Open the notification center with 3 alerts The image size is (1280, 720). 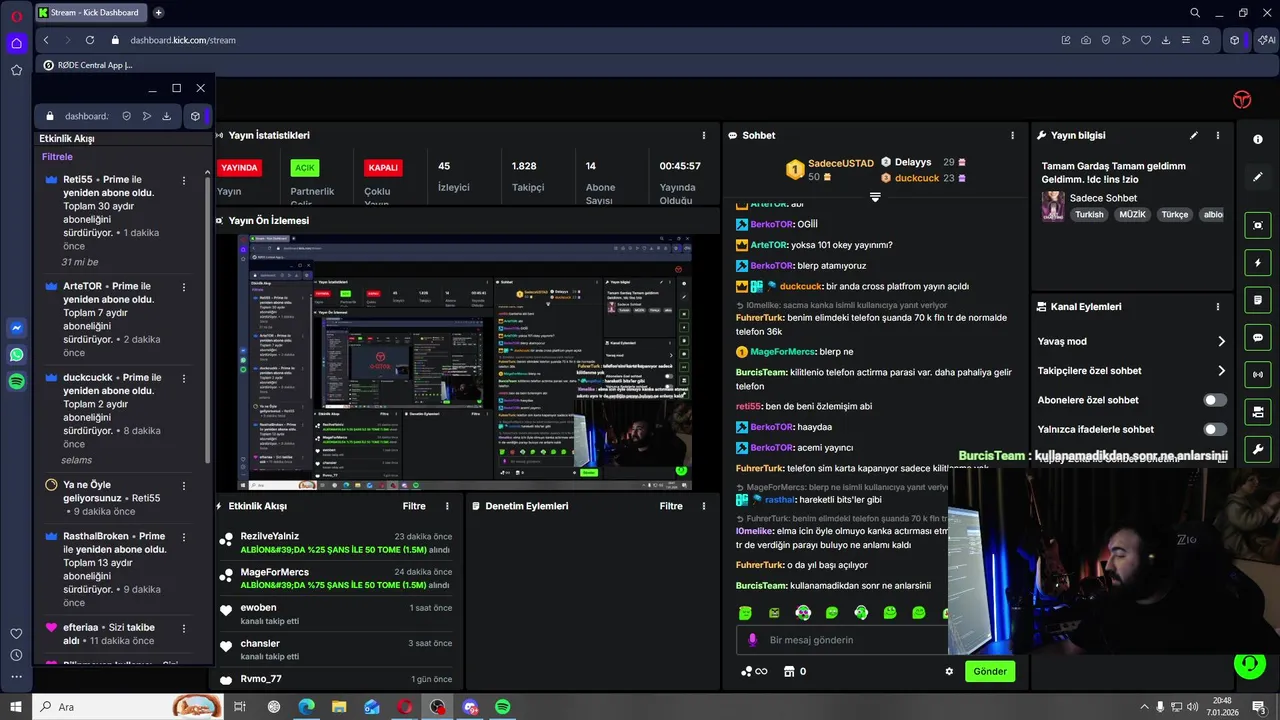pos(1258,707)
